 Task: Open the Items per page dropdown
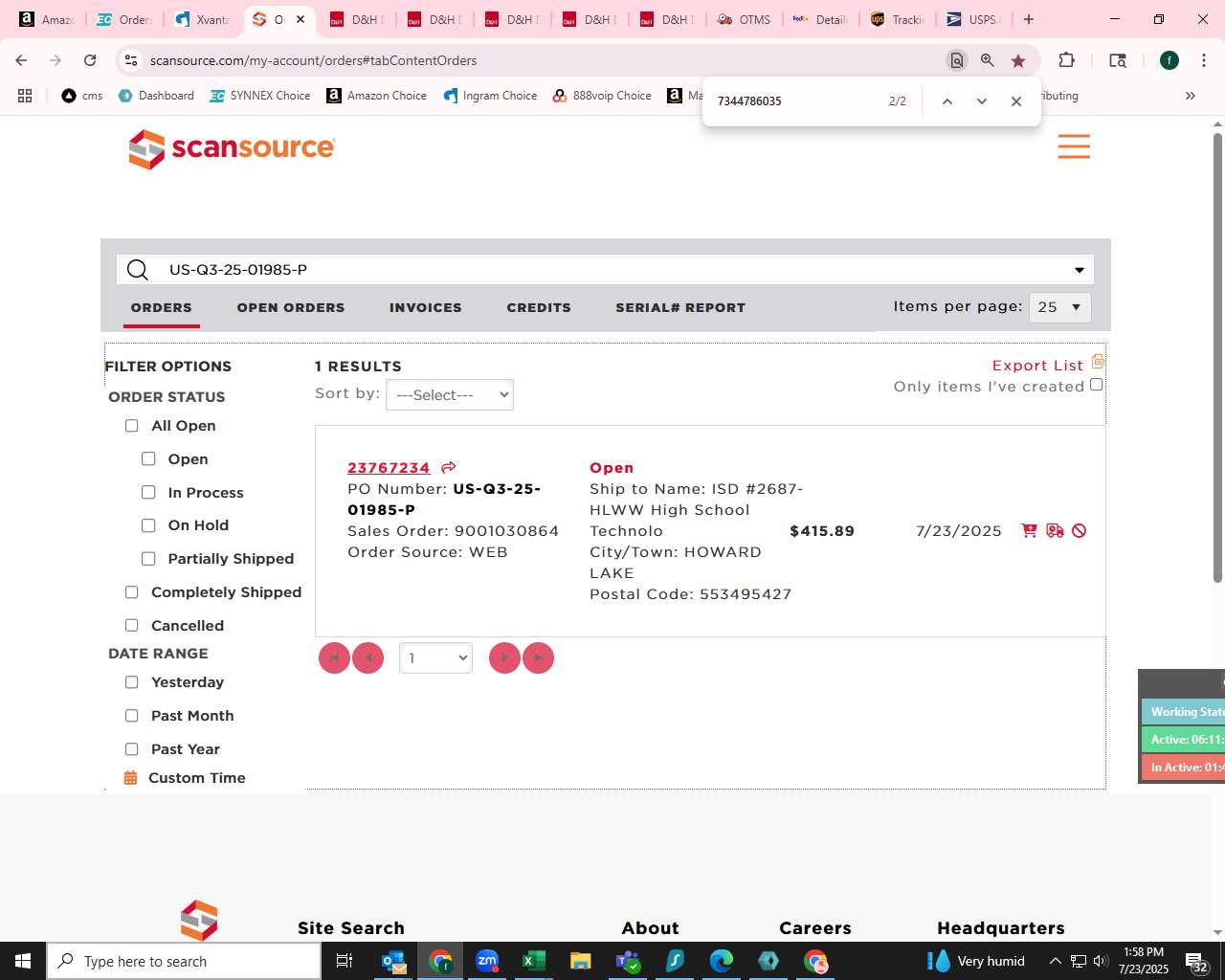coord(1059,307)
